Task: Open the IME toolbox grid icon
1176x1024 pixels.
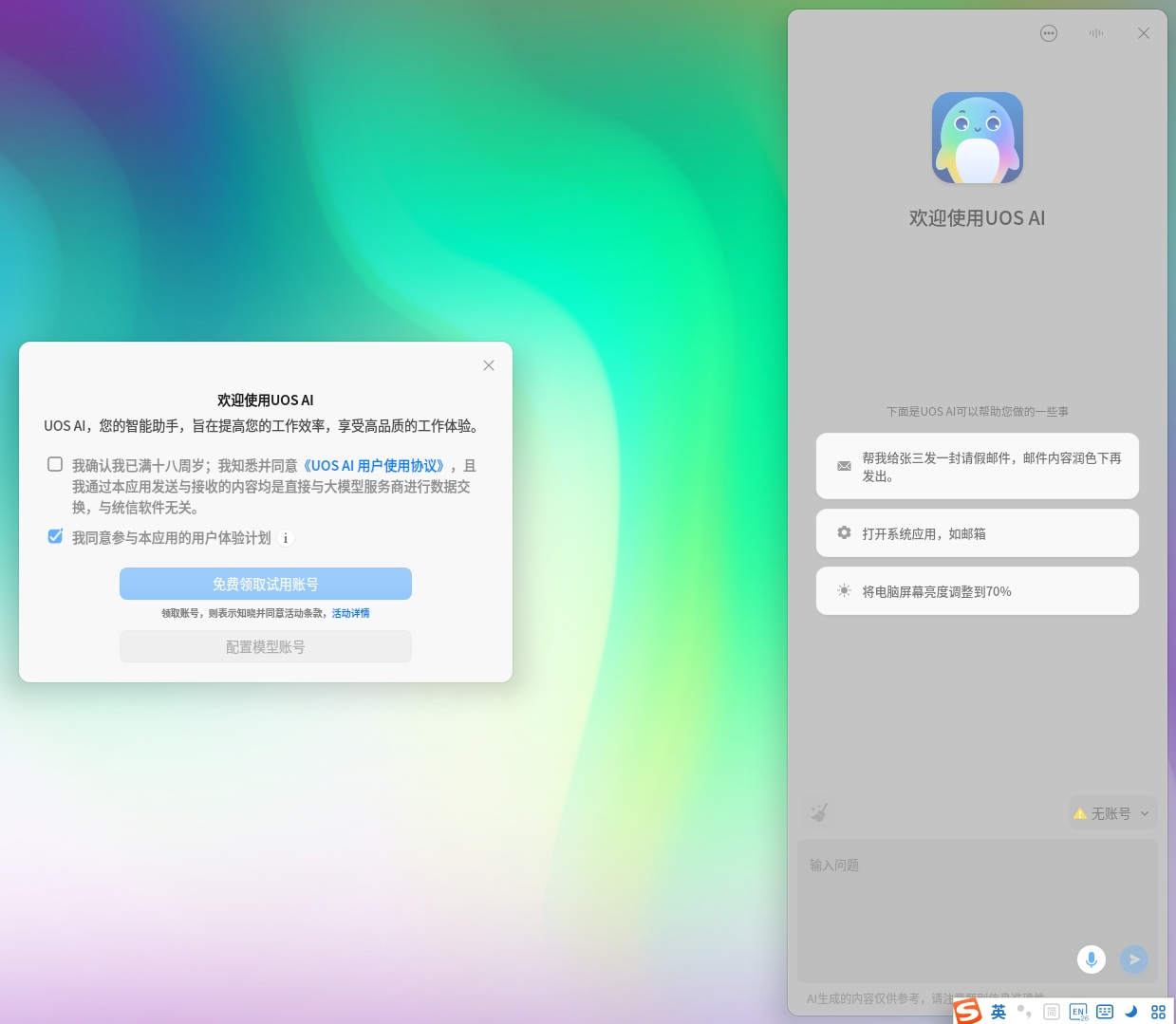Action: tap(1158, 1013)
